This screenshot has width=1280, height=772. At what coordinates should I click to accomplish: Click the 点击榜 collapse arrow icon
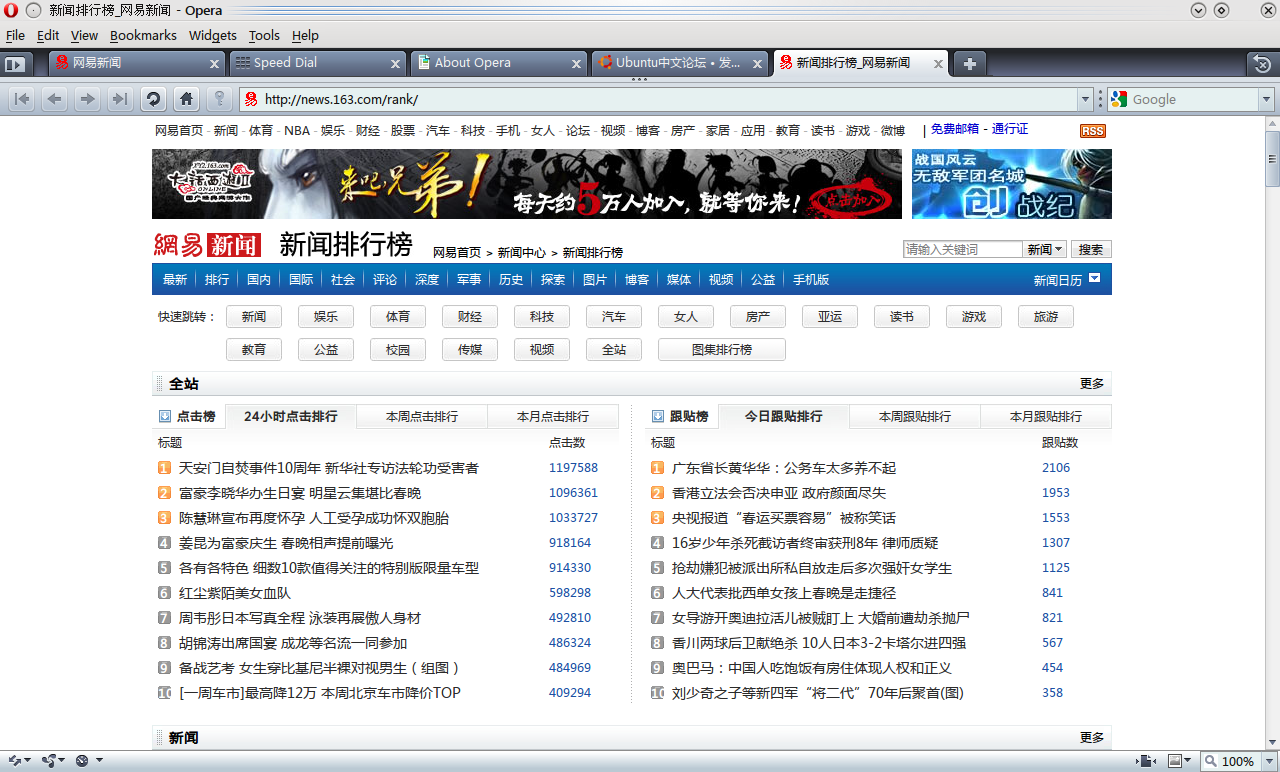(x=165, y=416)
